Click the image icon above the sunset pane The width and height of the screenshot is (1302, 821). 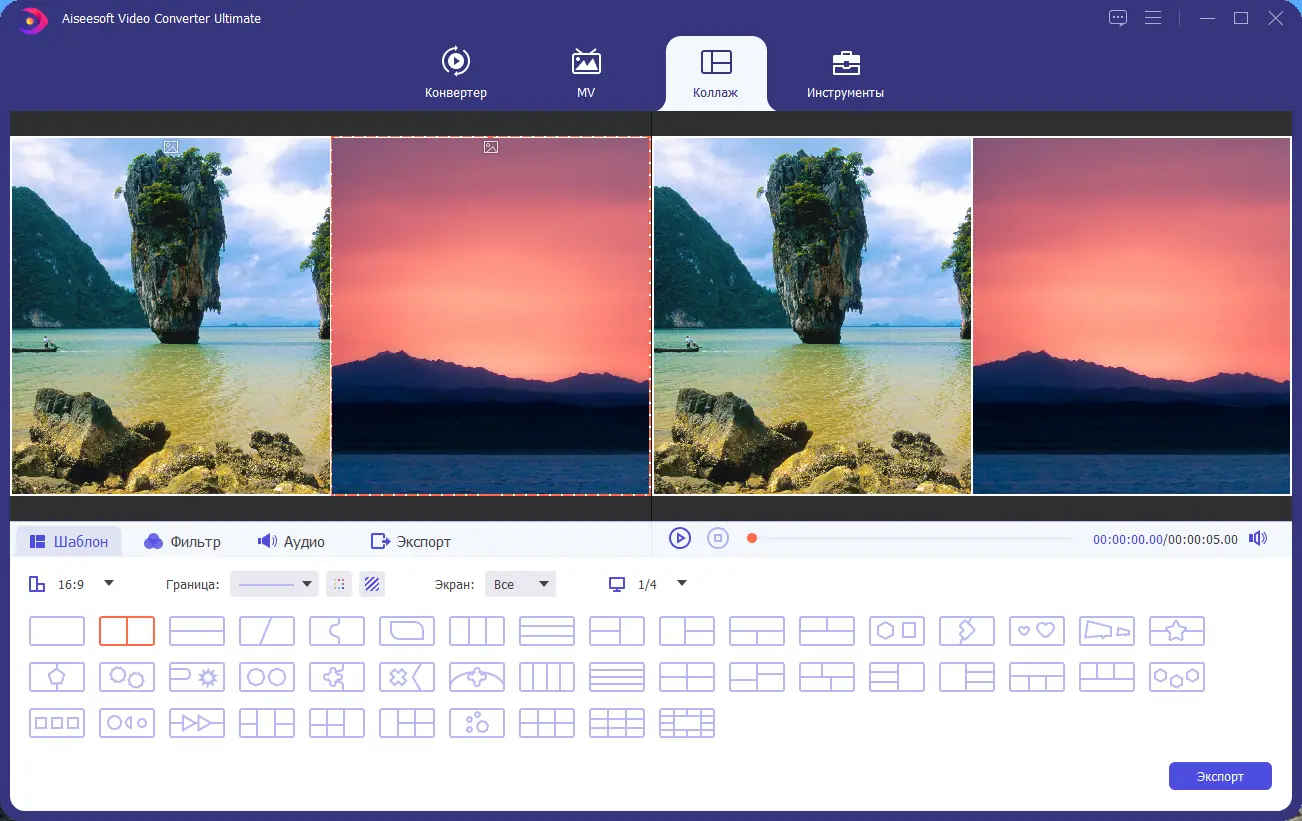(x=490, y=147)
